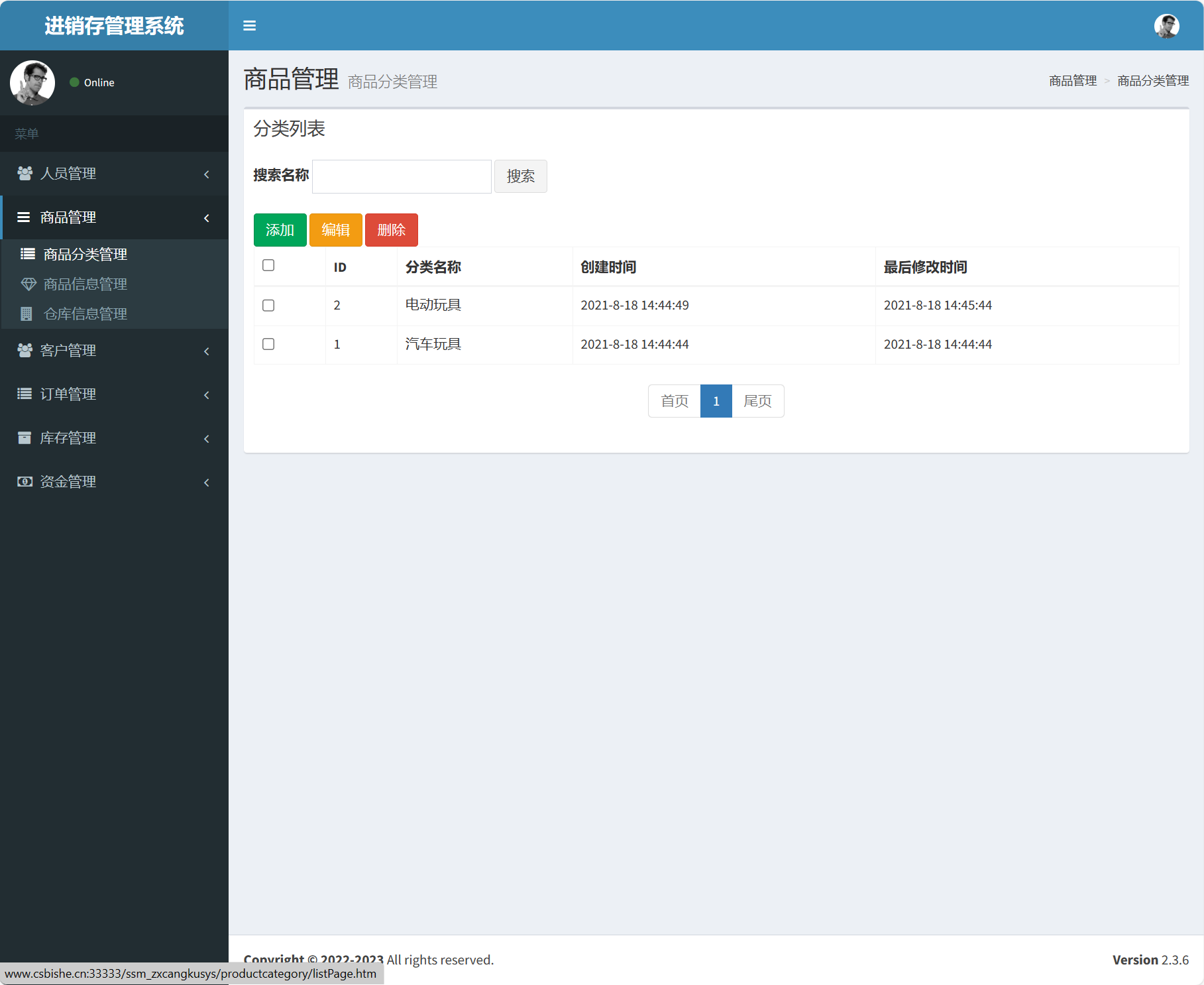Image resolution: width=1204 pixels, height=985 pixels.
Task: Open 人员管理 via its people icon
Action: click(25, 174)
